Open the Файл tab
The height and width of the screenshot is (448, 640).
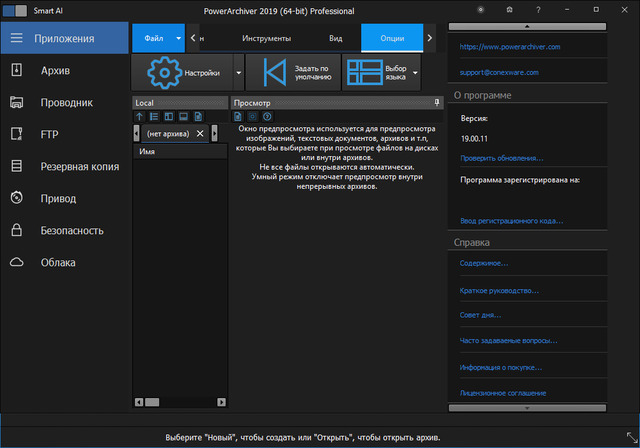tap(153, 38)
